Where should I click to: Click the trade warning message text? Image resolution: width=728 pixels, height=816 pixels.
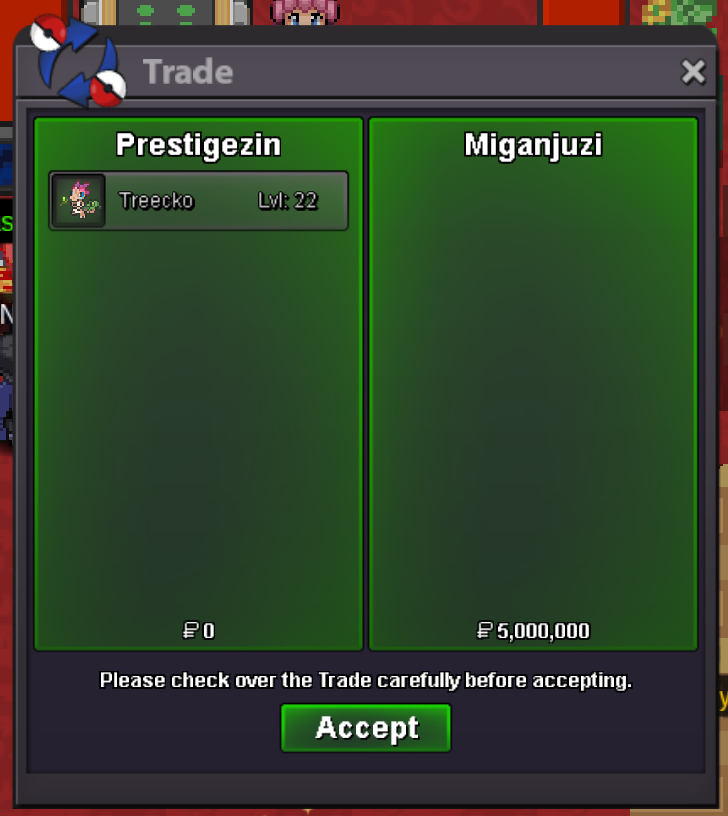pyautogui.click(x=366, y=680)
